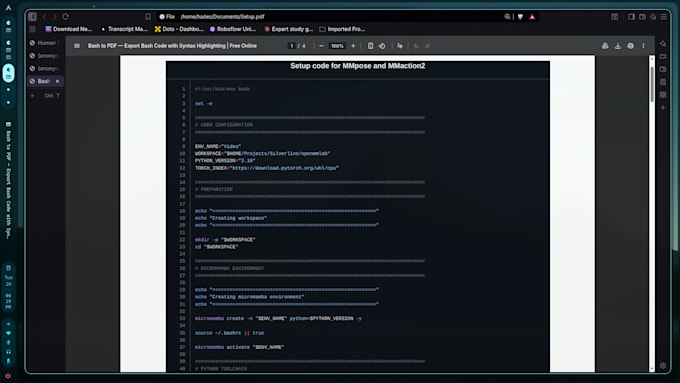
Task: Click the document title Setup code for MMpose
Action: pos(357,66)
